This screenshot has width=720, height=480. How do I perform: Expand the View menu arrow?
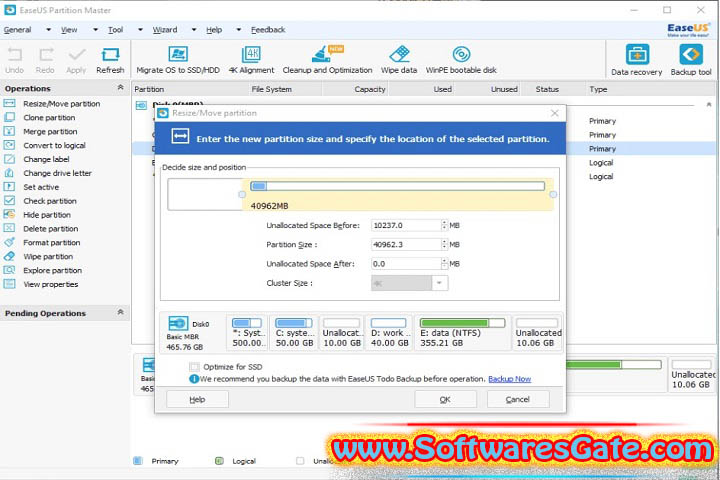tap(95, 29)
